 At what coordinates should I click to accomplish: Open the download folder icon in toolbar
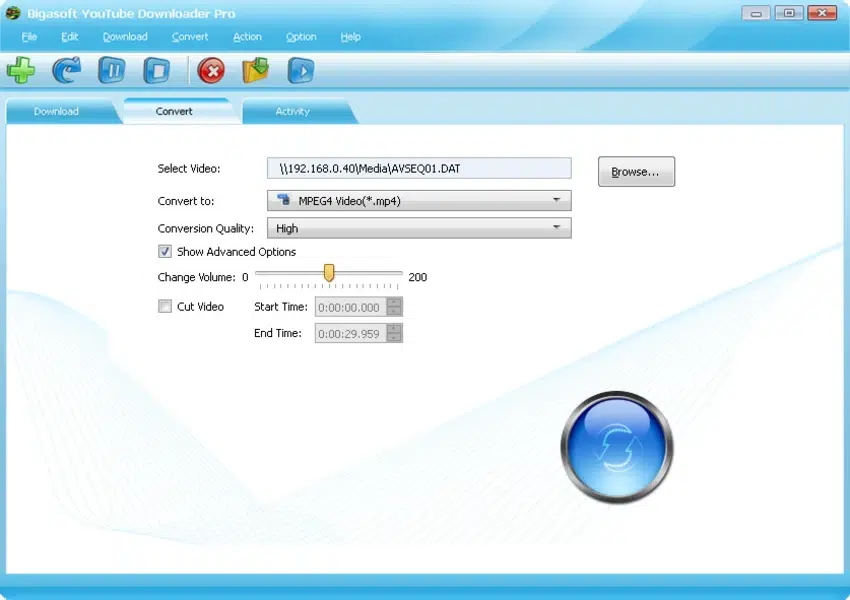click(x=255, y=70)
